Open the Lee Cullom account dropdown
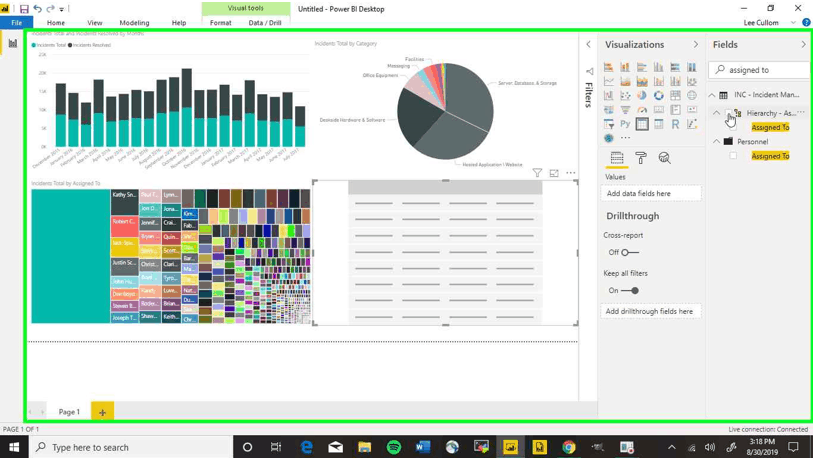This screenshot has height=460, width=815. [x=793, y=23]
